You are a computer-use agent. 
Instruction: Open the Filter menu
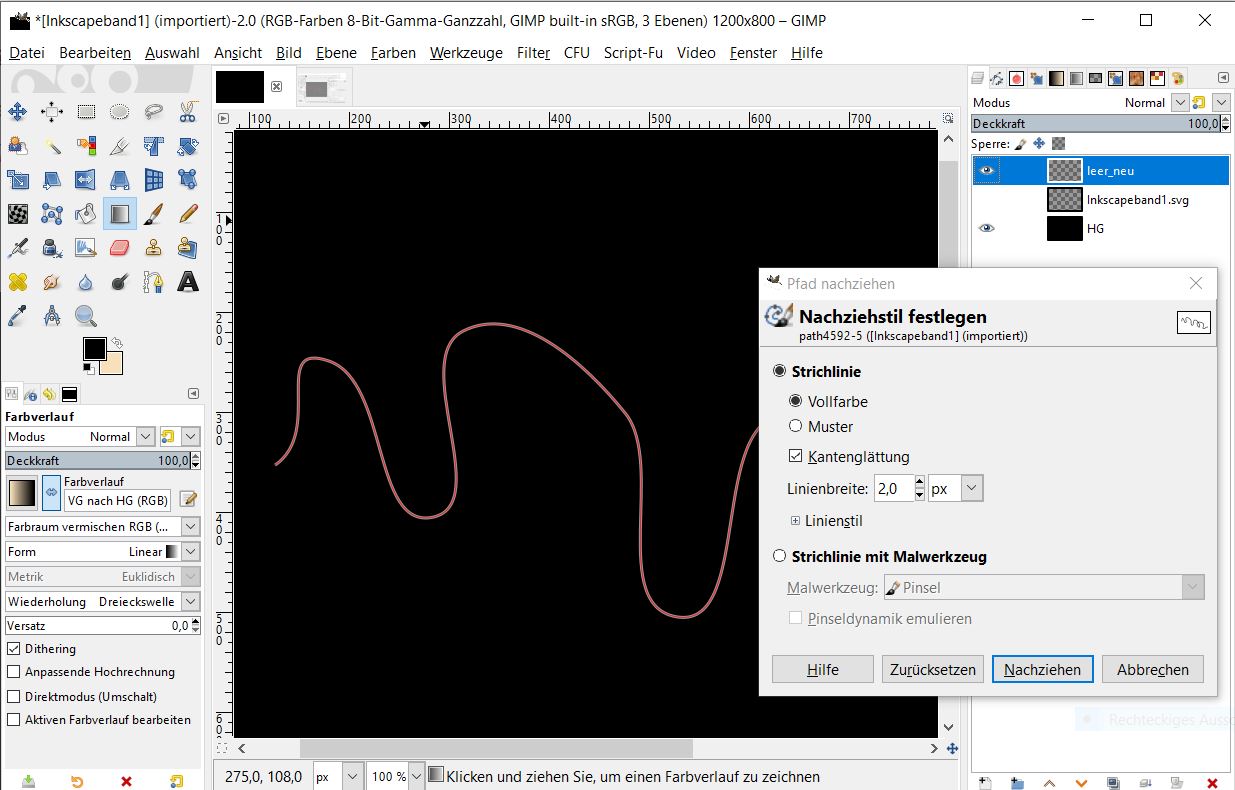(533, 53)
